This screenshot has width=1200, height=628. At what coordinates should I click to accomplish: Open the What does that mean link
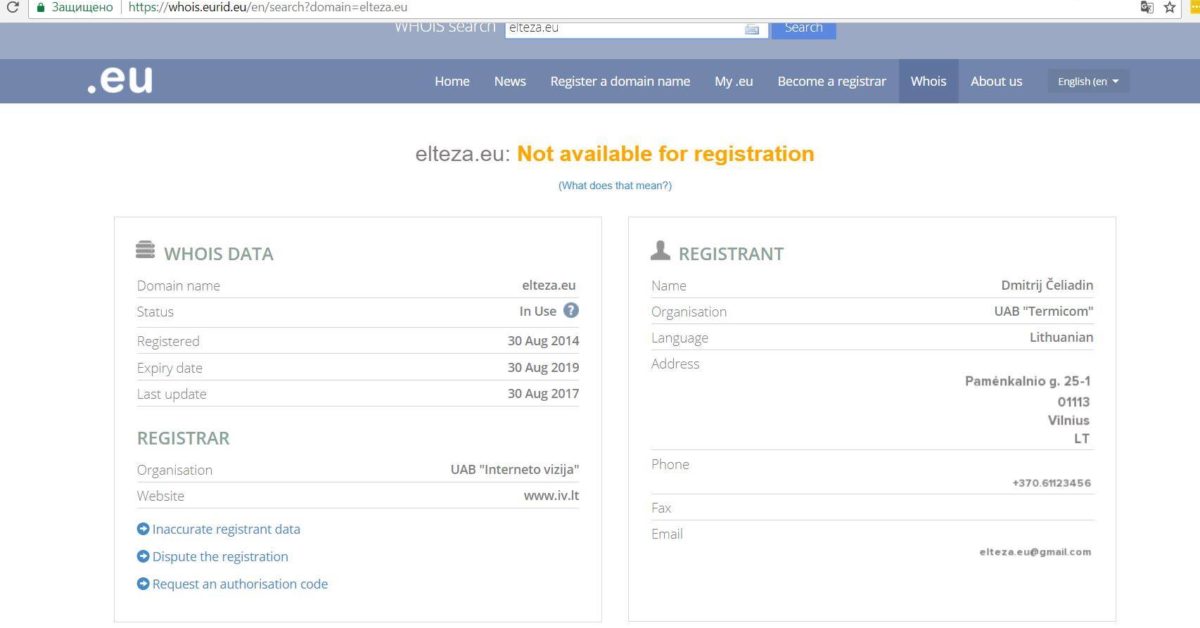[615, 186]
